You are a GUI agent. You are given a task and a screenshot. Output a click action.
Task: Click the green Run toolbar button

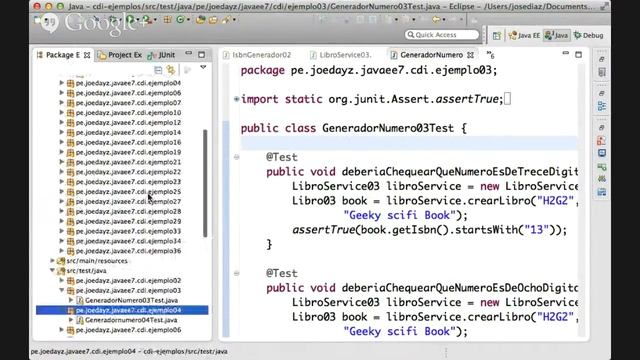pyautogui.click(x=131, y=19)
